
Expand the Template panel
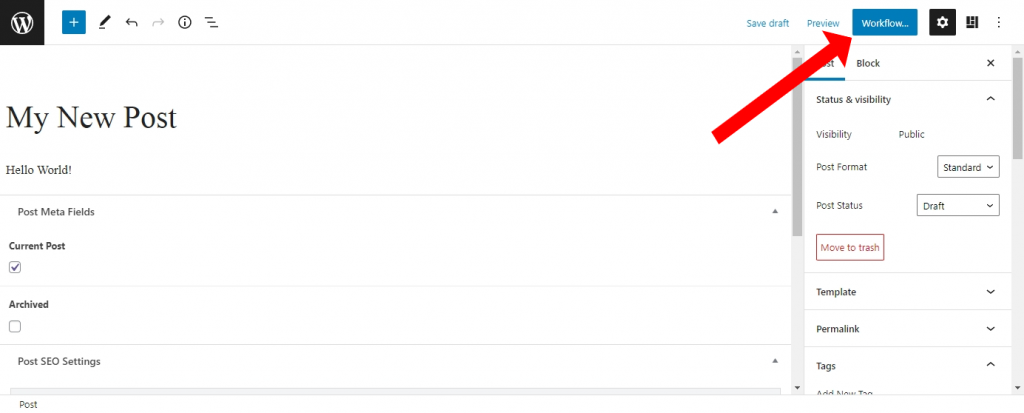907,292
